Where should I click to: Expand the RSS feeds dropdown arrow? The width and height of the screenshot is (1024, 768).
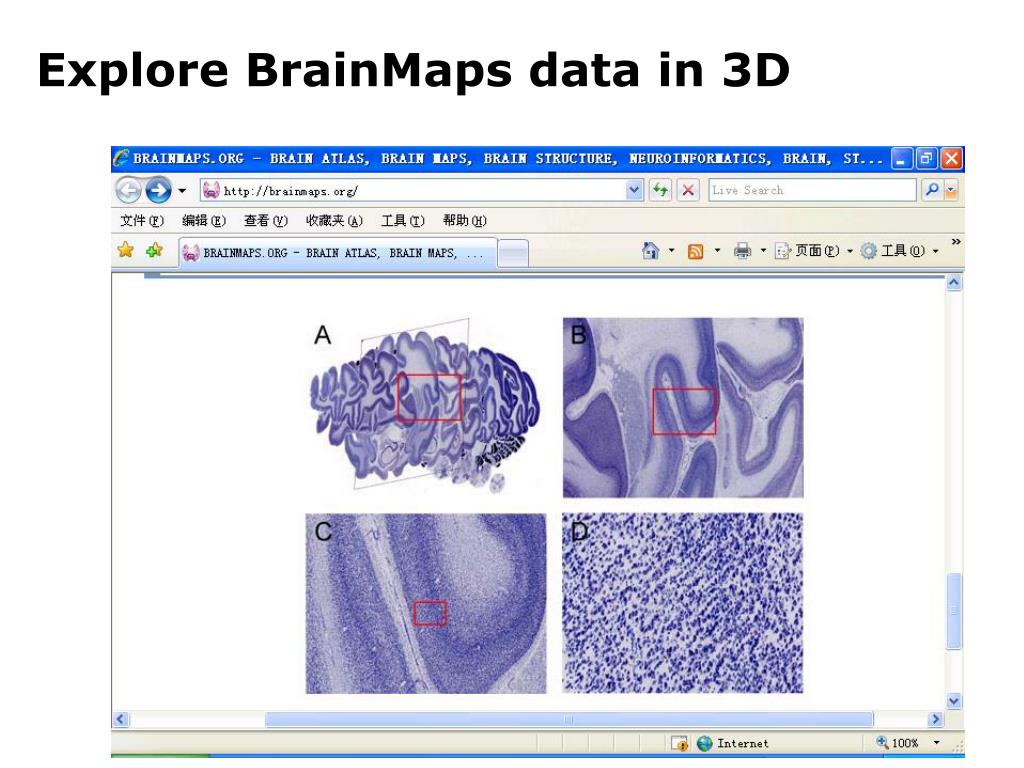(x=717, y=251)
